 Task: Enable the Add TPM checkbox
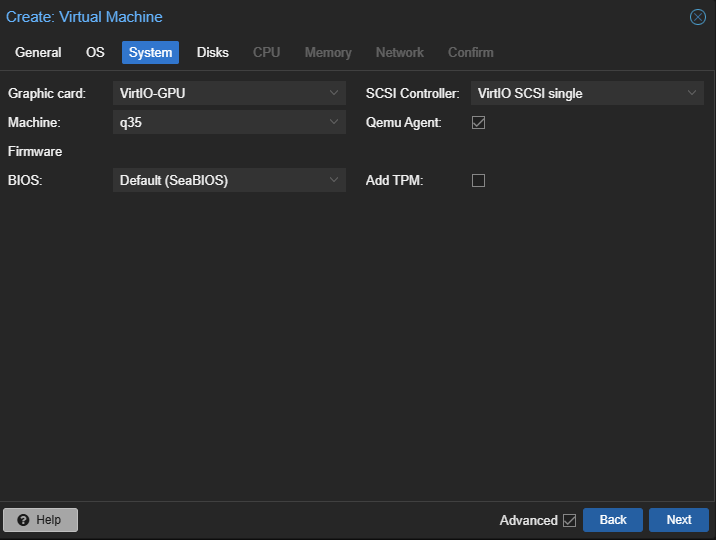click(478, 180)
